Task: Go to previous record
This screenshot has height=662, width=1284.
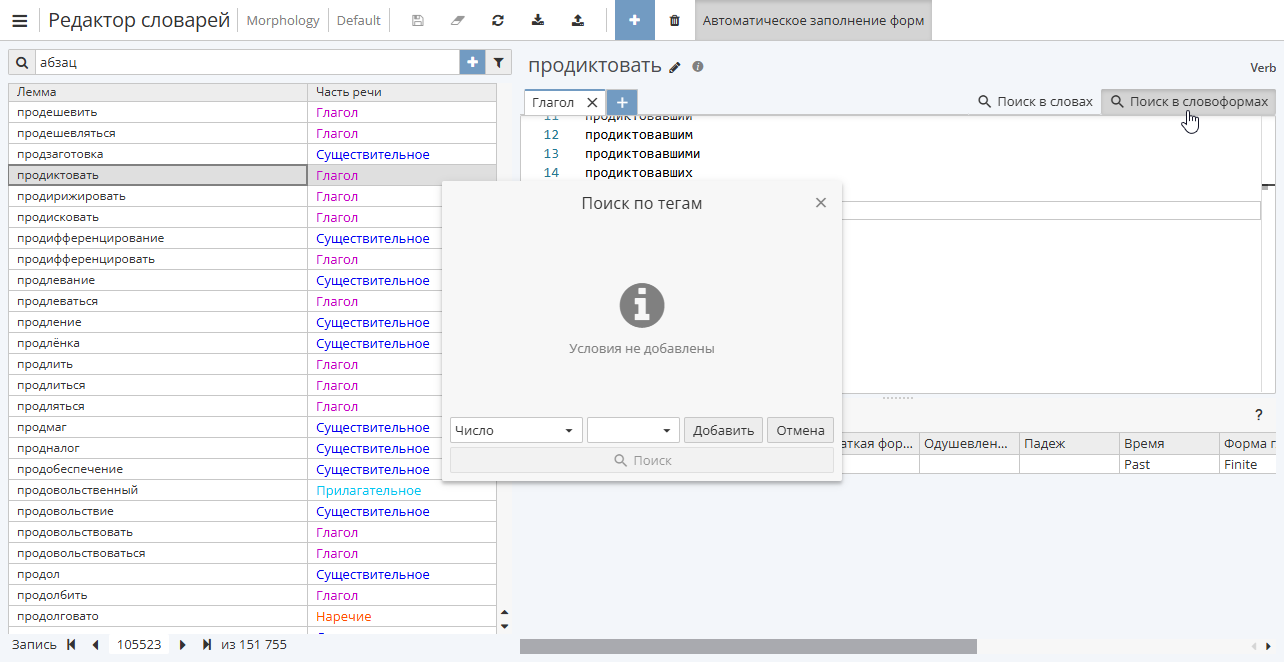Action: (95, 645)
